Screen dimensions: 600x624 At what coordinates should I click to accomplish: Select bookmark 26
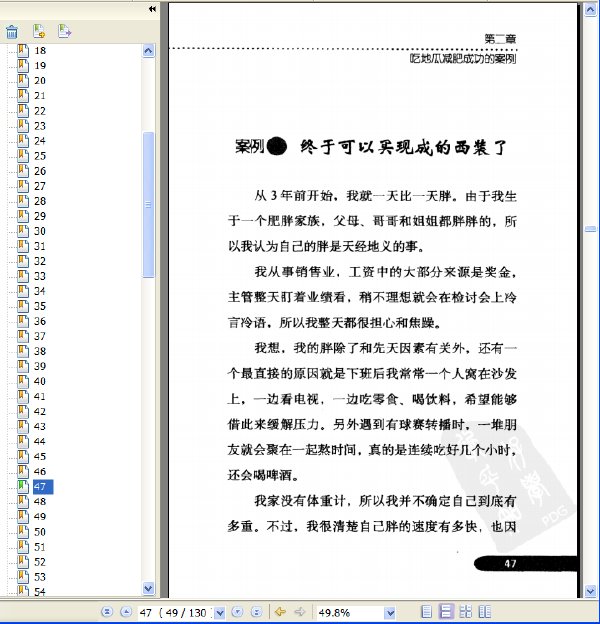40,171
